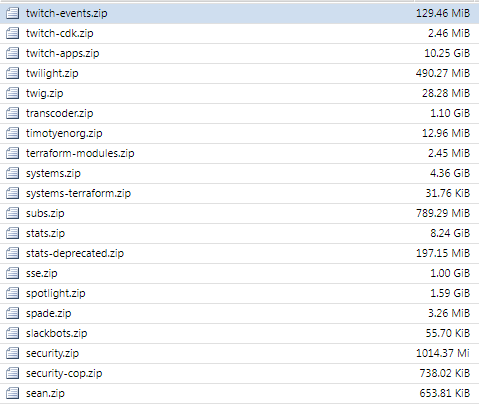Click the 1.00 GiB size value
The width and height of the screenshot is (479, 407).
click(450, 273)
